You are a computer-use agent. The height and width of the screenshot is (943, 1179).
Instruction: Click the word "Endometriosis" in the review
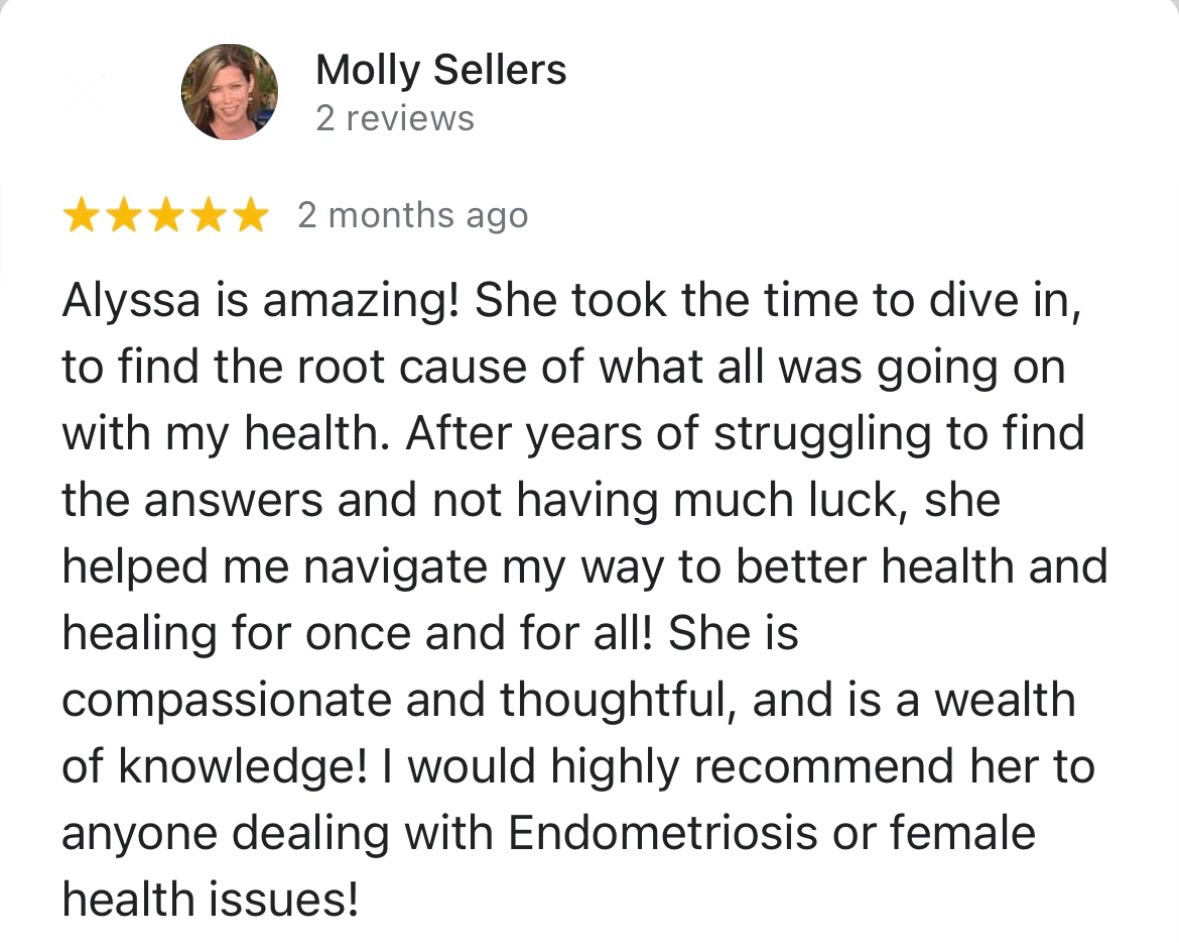point(662,833)
